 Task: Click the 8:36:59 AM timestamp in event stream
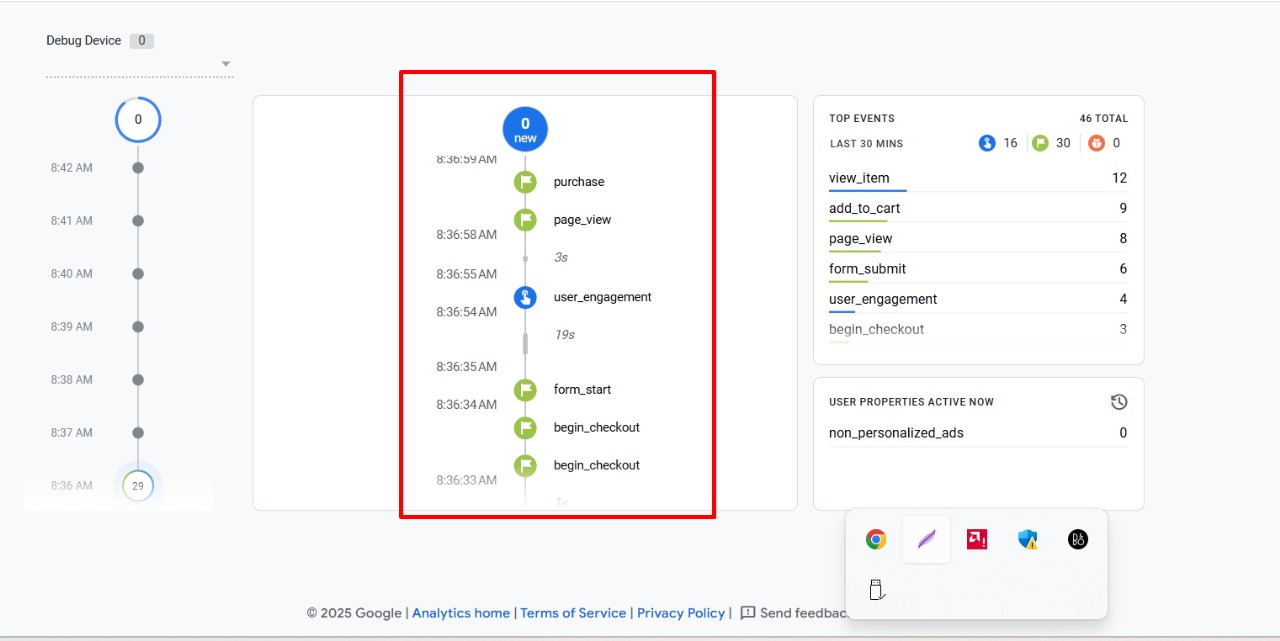[x=466, y=159]
